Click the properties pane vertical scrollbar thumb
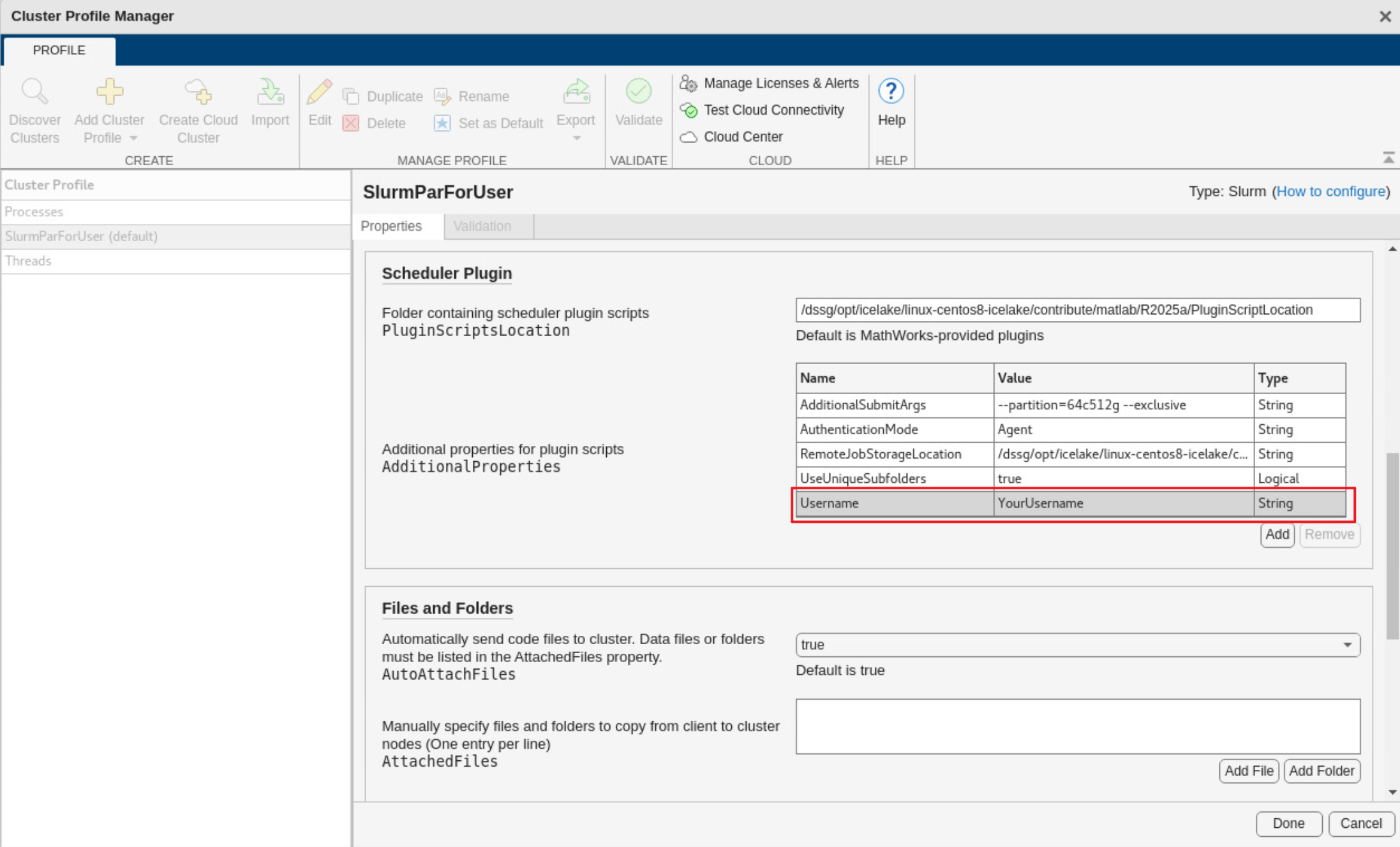The width and height of the screenshot is (1400, 847). click(x=1392, y=545)
